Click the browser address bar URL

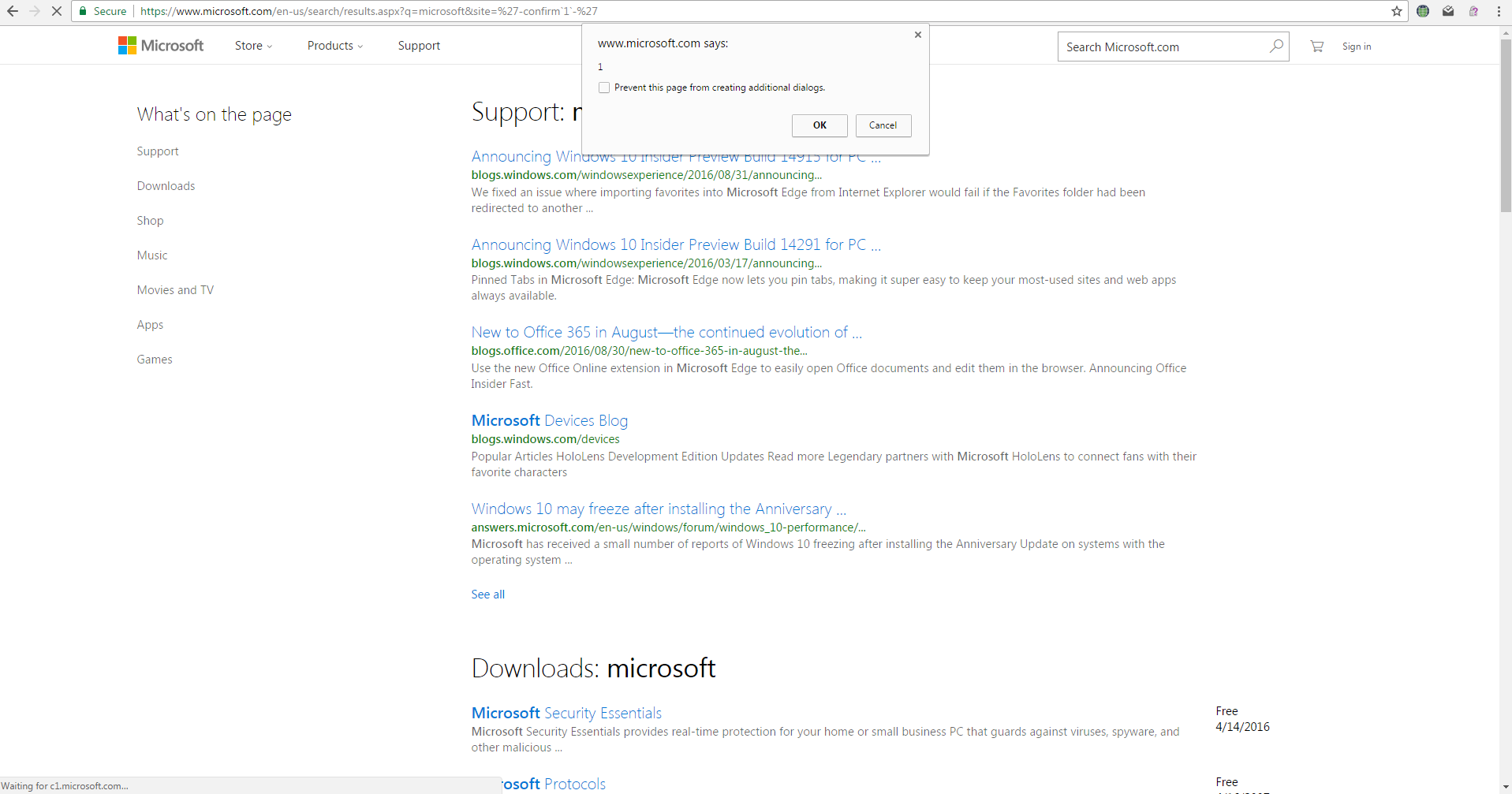[x=368, y=11]
